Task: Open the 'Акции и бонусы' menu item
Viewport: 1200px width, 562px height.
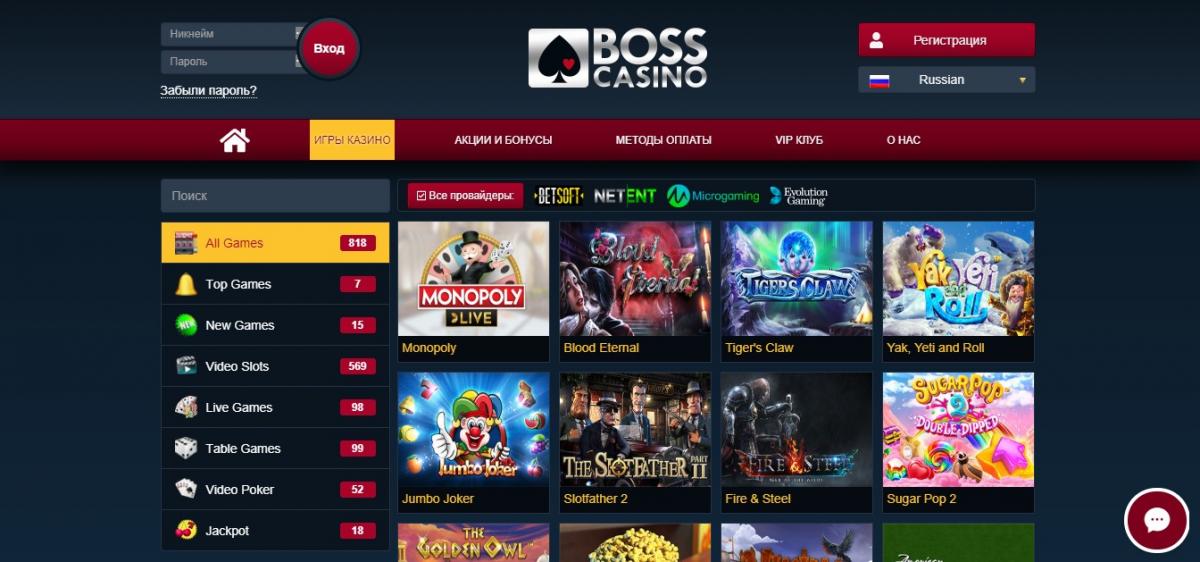Action: coord(503,140)
